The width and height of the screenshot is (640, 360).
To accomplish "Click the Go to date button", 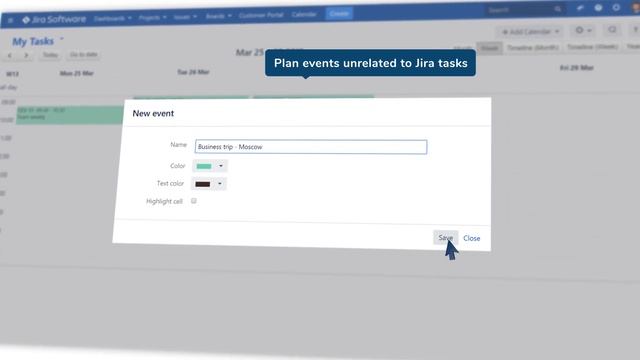I will click(84, 54).
